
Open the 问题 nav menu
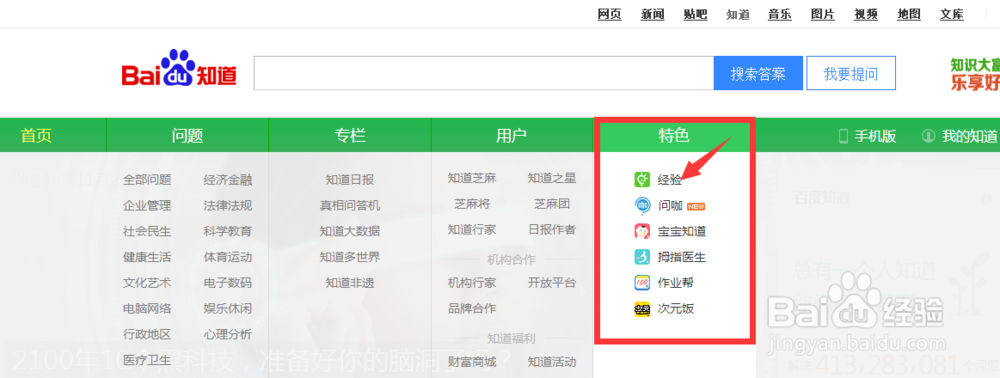[187, 135]
